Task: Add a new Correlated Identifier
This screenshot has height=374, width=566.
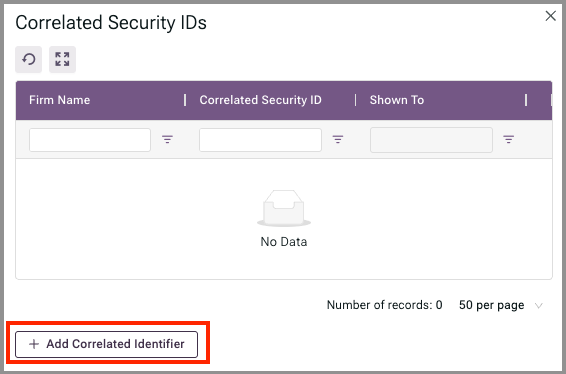Action: [x=106, y=344]
